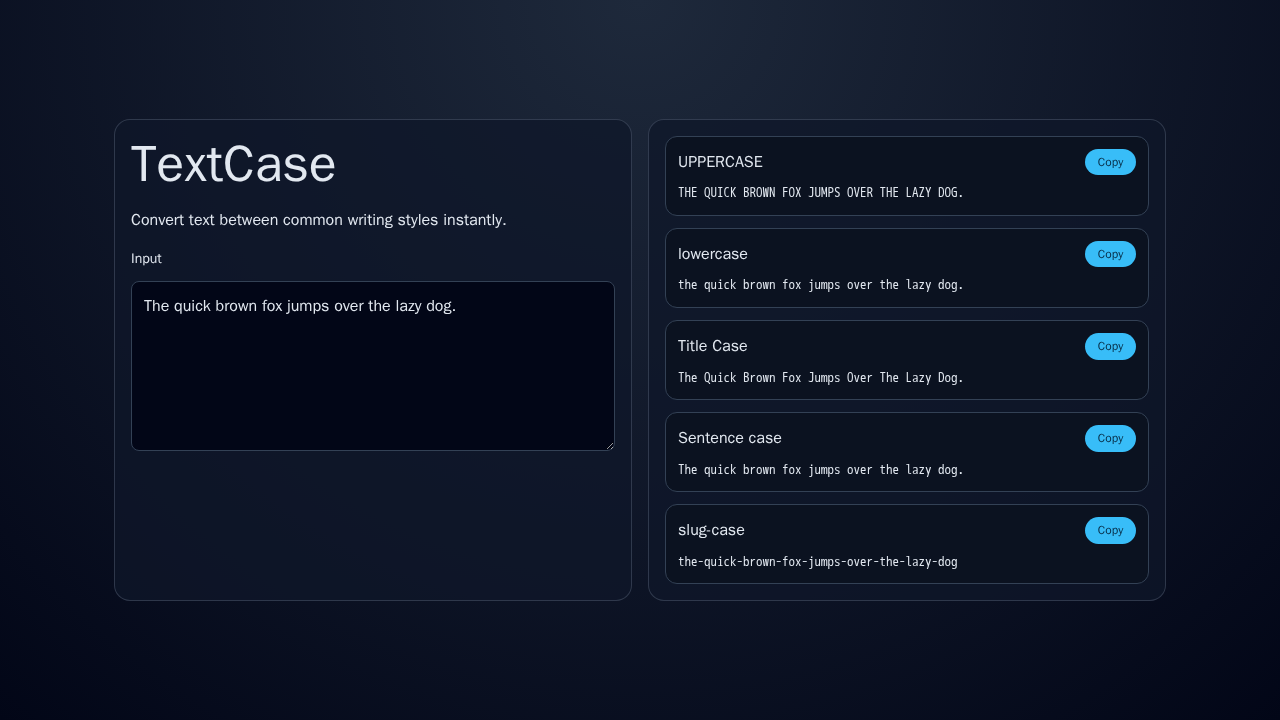Select the lowercase output text

point(820,285)
